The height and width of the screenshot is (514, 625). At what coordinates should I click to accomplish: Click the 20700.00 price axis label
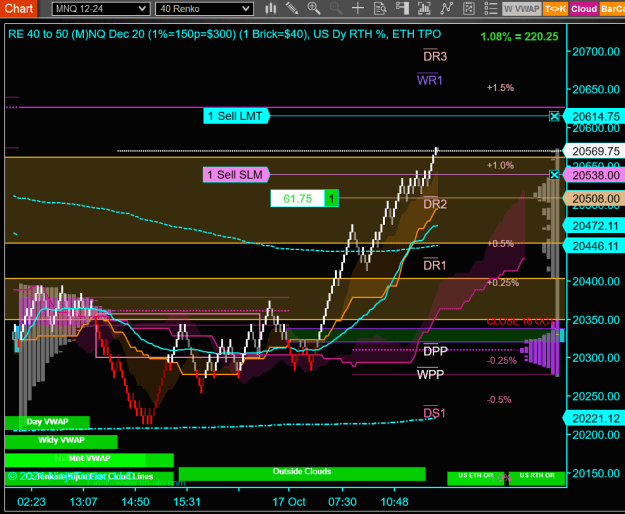tap(596, 51)
